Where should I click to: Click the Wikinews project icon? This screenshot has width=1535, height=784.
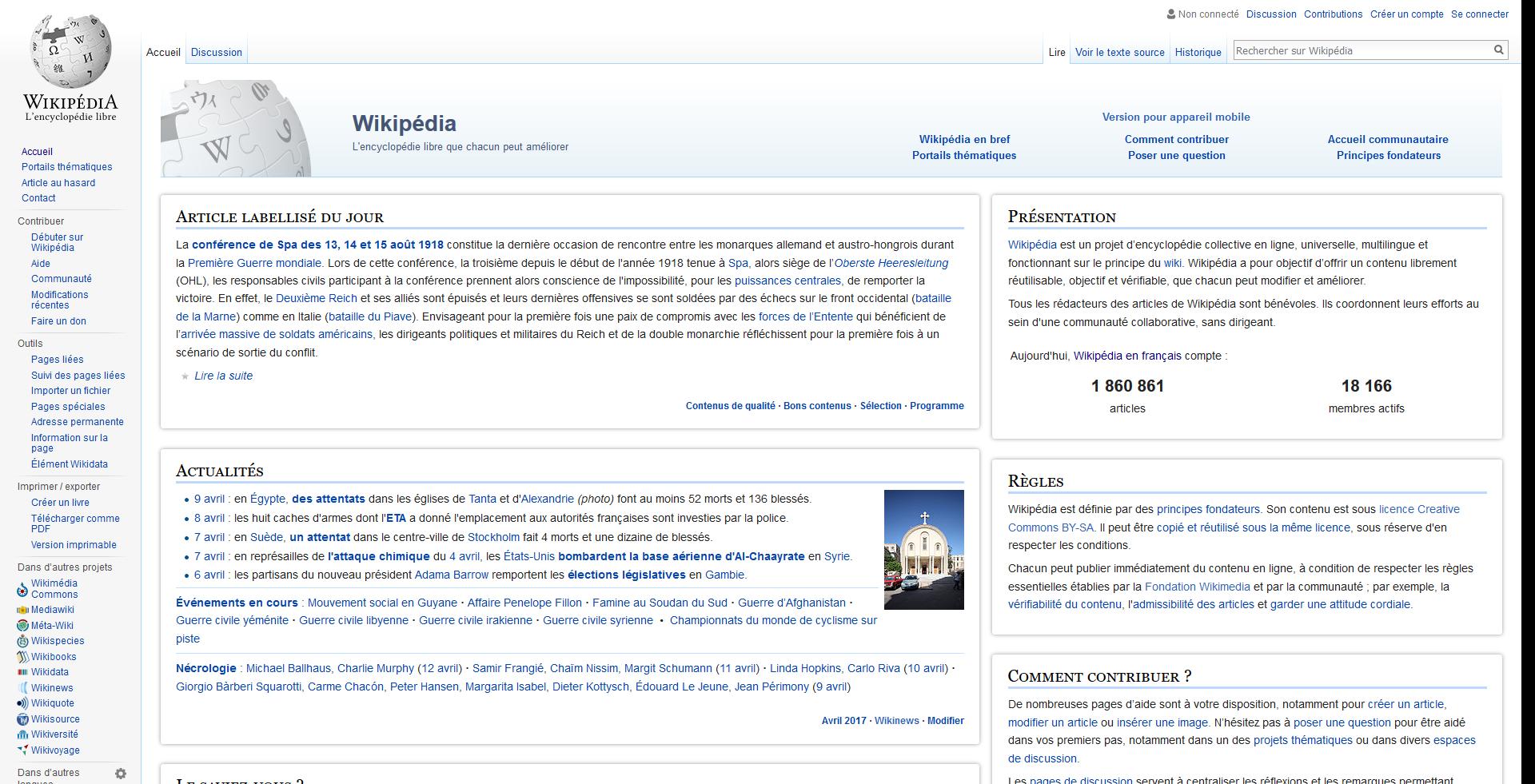[x=22, y=688]
